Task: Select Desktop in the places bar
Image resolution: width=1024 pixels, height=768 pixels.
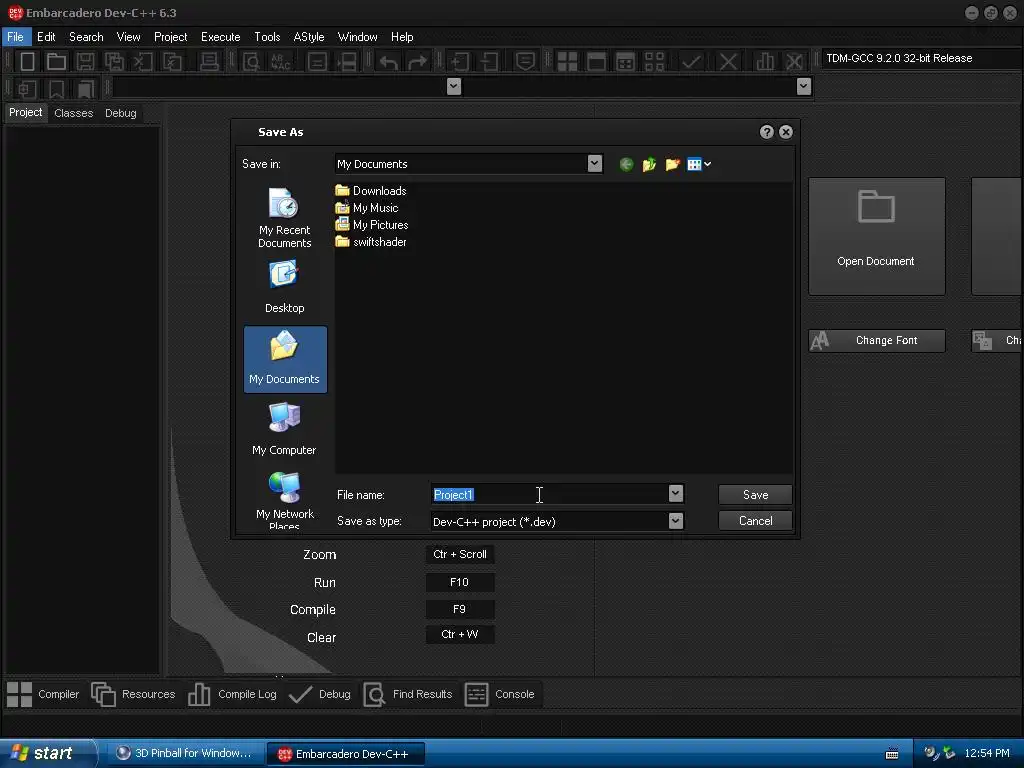Action: (x=285, y=287)
